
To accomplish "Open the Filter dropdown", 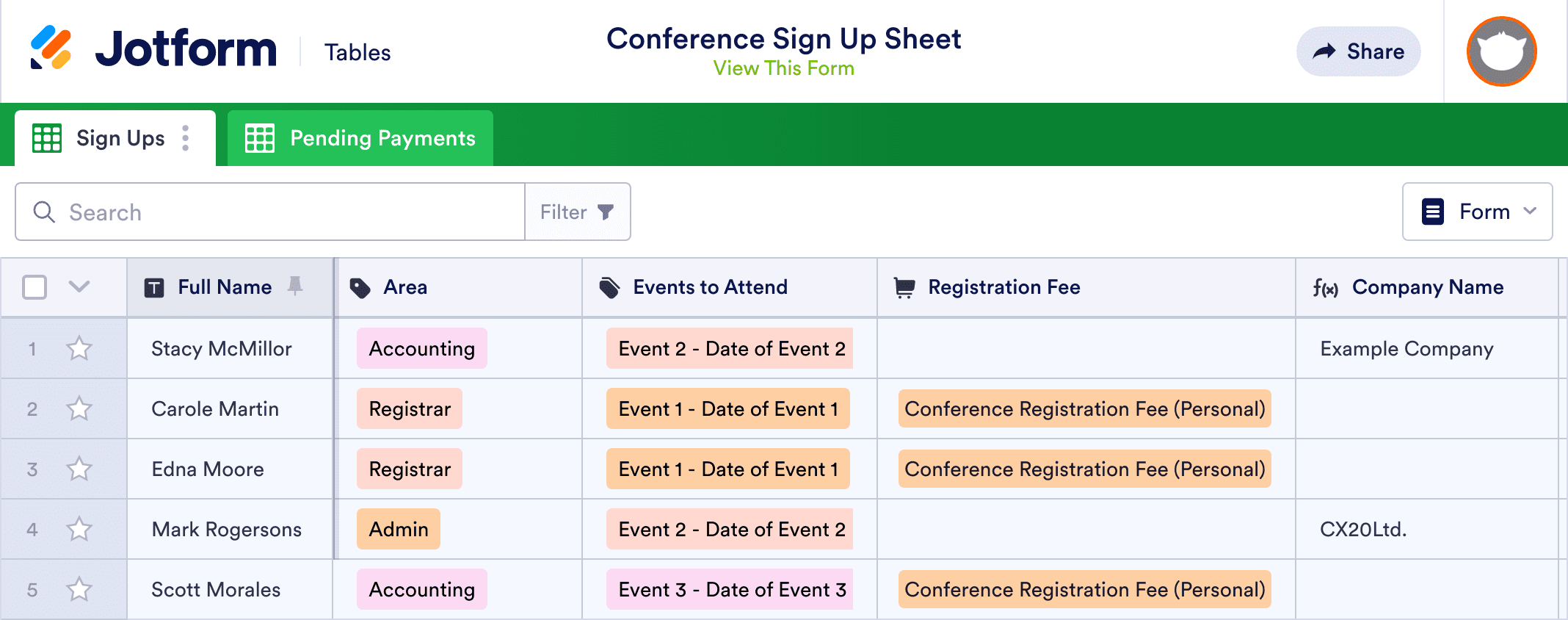I will [x=577, y=212].
